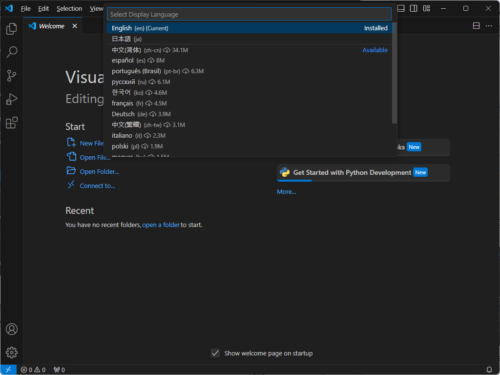Select italiano (it) language
Viewport: 500px width, 375px height.
click(x=249, y=135)
